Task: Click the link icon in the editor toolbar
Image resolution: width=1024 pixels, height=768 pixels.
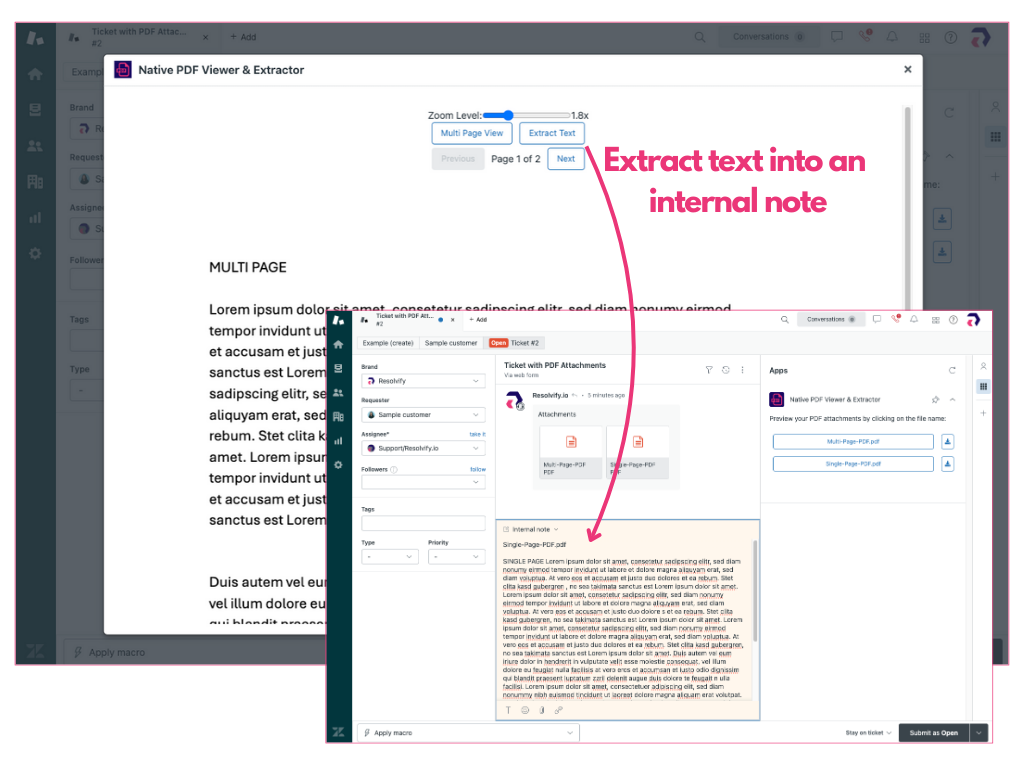Action: (558, 710)
